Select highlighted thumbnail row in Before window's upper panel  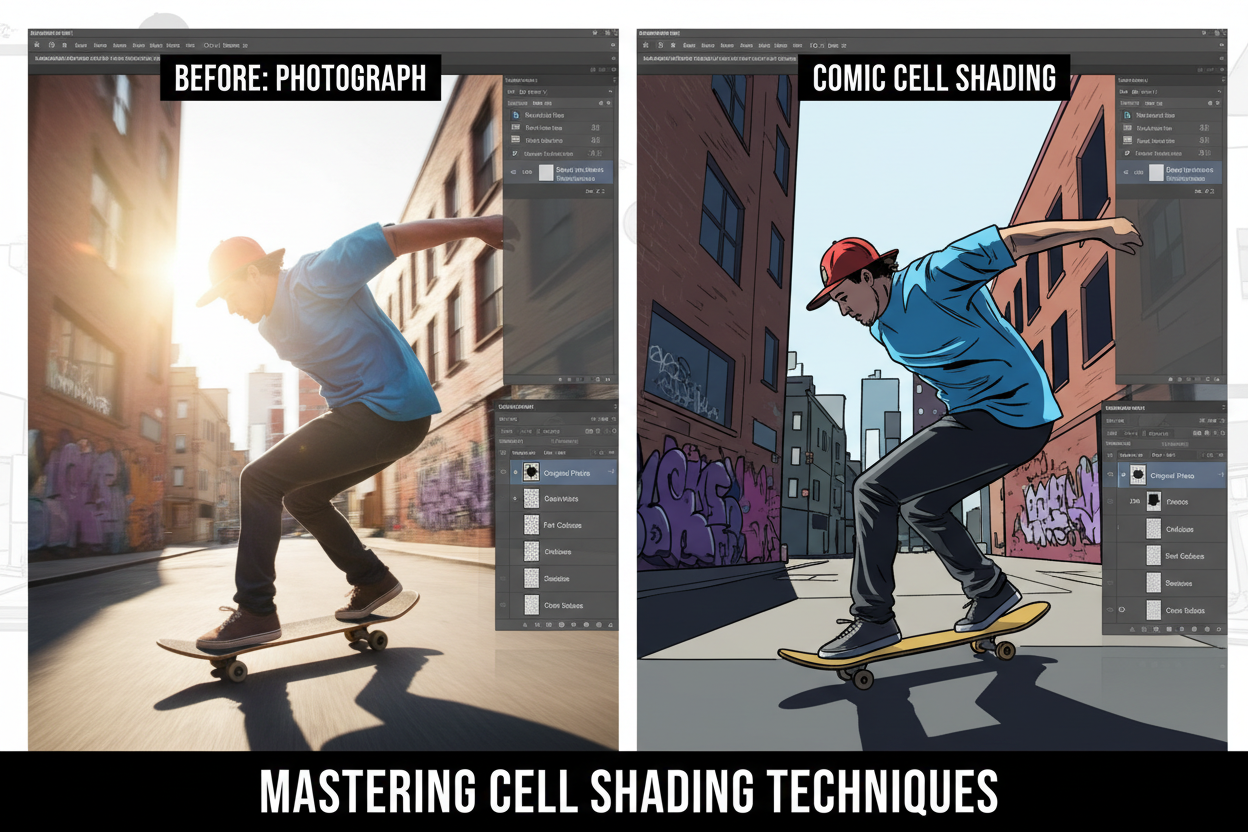click(x=558, y=172)
